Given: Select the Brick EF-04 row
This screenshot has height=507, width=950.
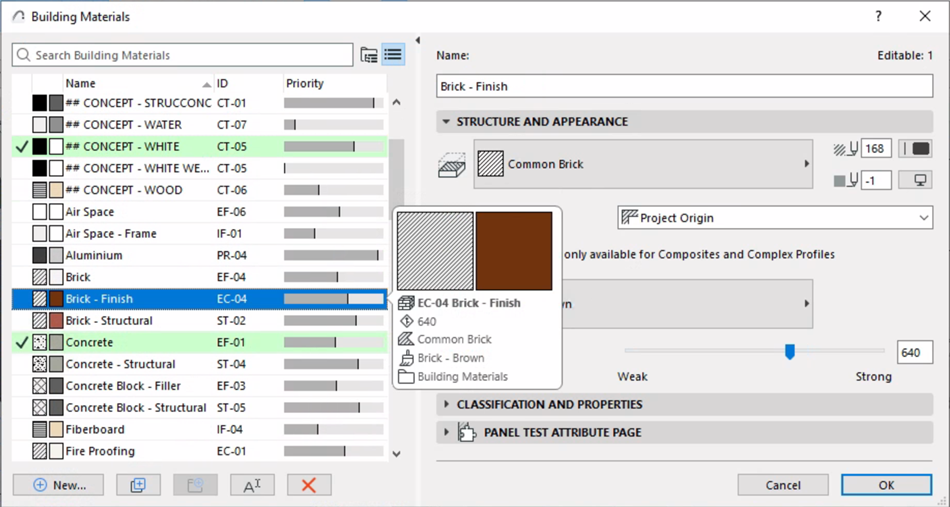Looking at the screenshot, I should coord(199,277).
